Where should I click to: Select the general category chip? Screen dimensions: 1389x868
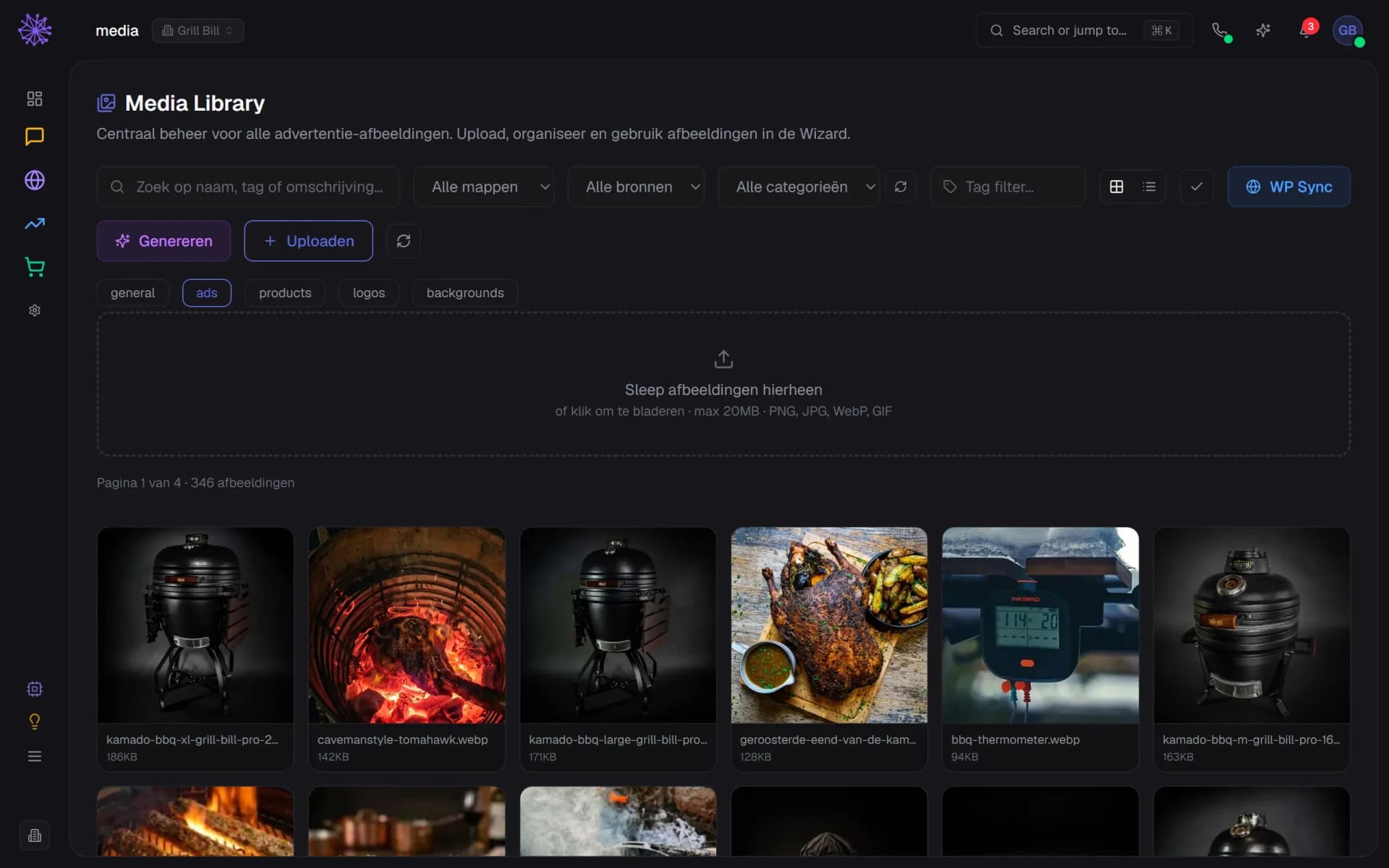pyautogui.click(x=132, y=293)
